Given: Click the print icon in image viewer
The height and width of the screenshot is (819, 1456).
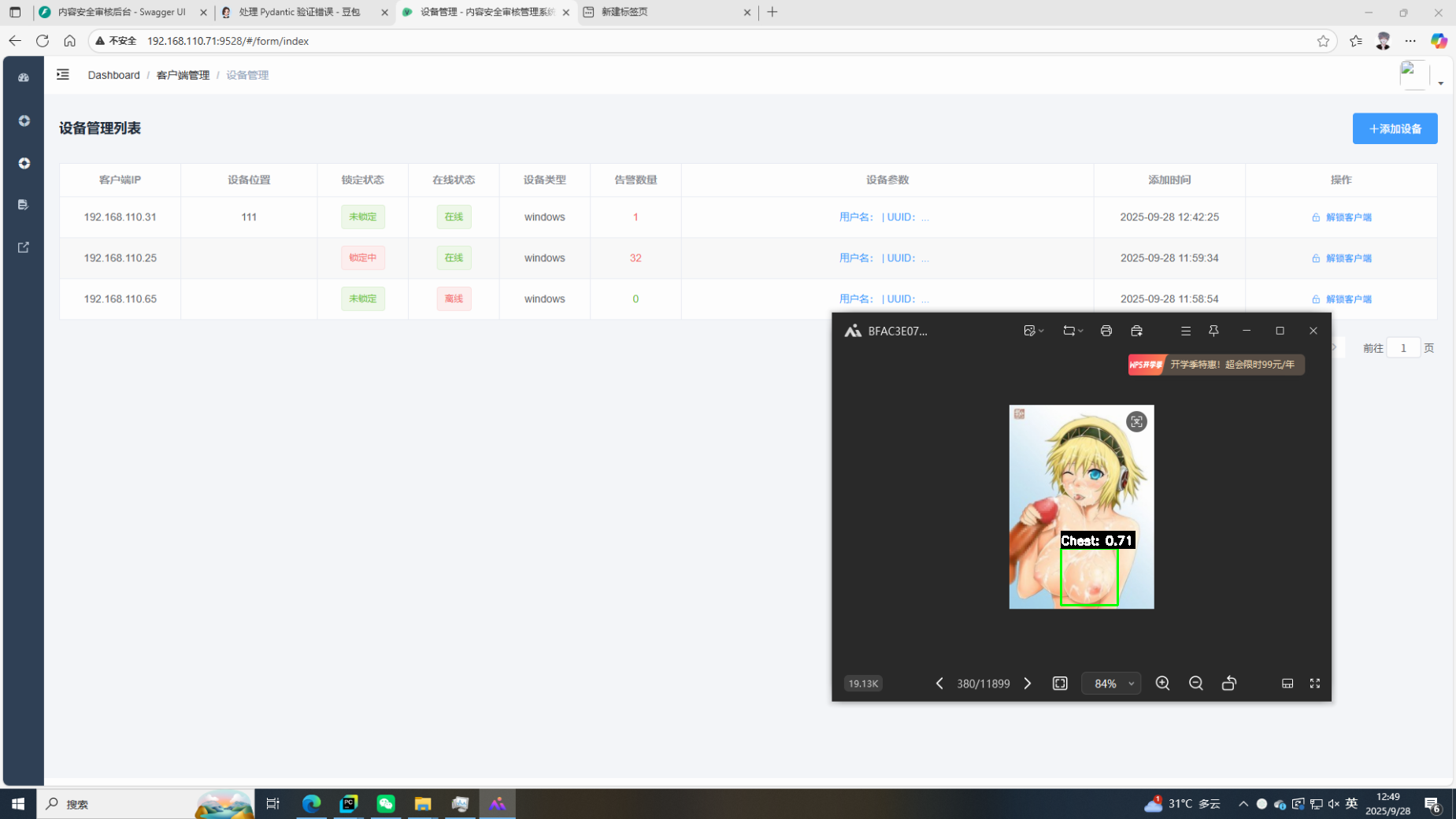Looking at the screenshot, I should click(1106, 331).
